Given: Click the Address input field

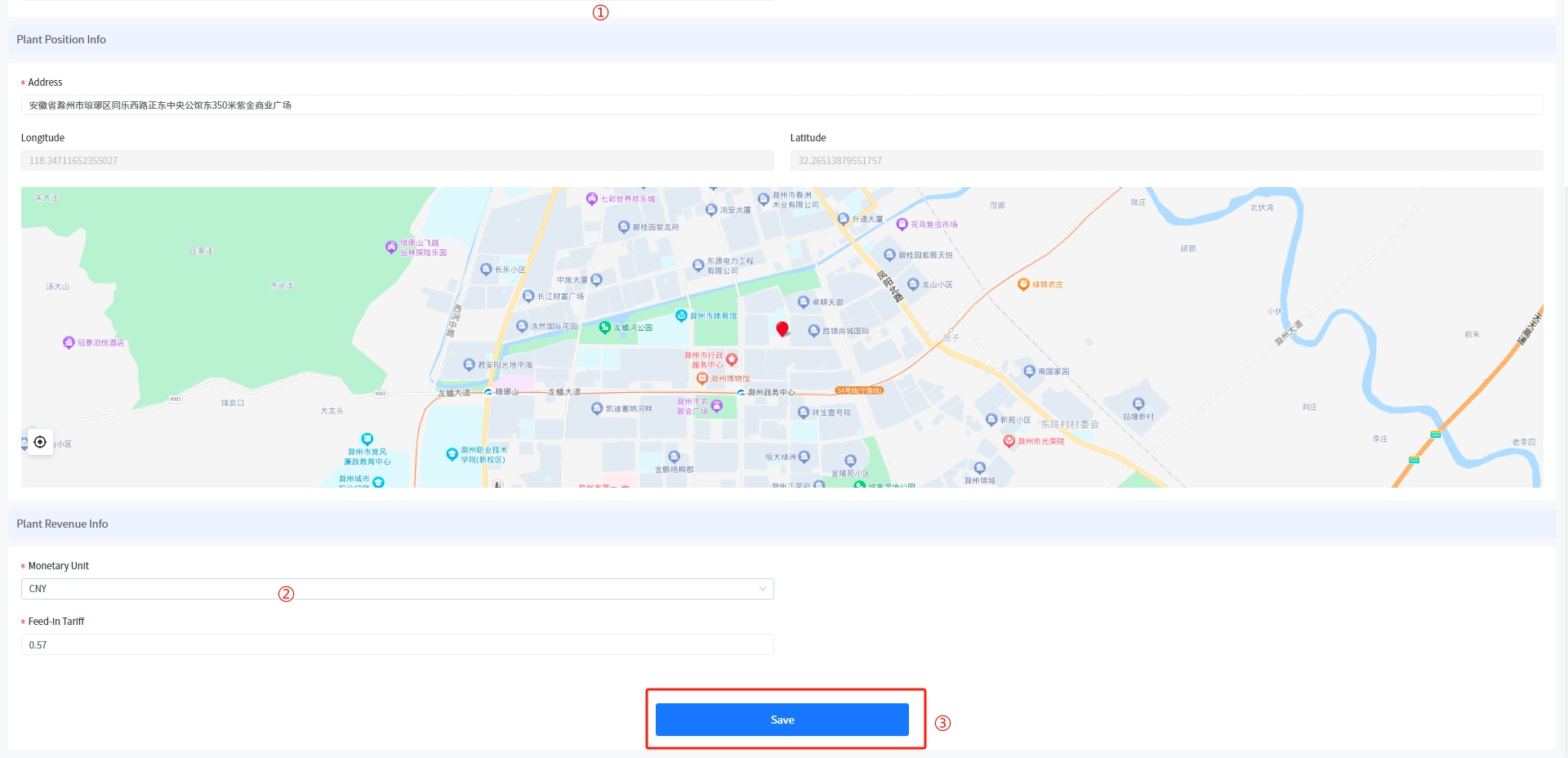Looking at the screenshot, I should (x=782, y=105).
